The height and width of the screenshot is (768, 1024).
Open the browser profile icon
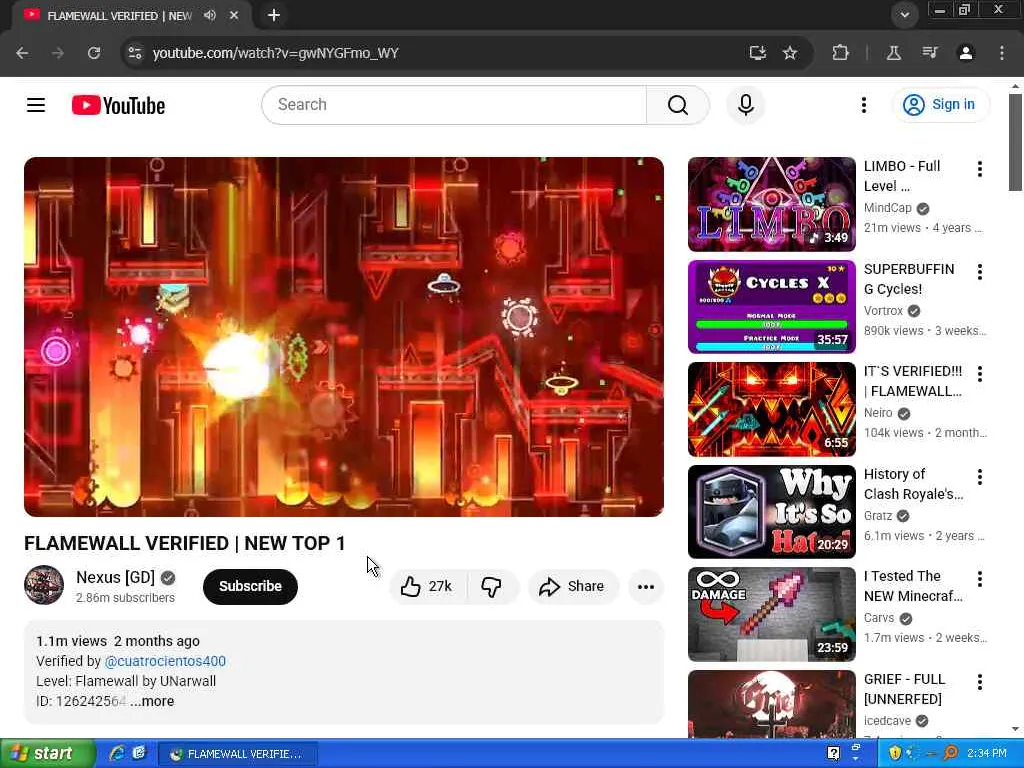point(966,53)
